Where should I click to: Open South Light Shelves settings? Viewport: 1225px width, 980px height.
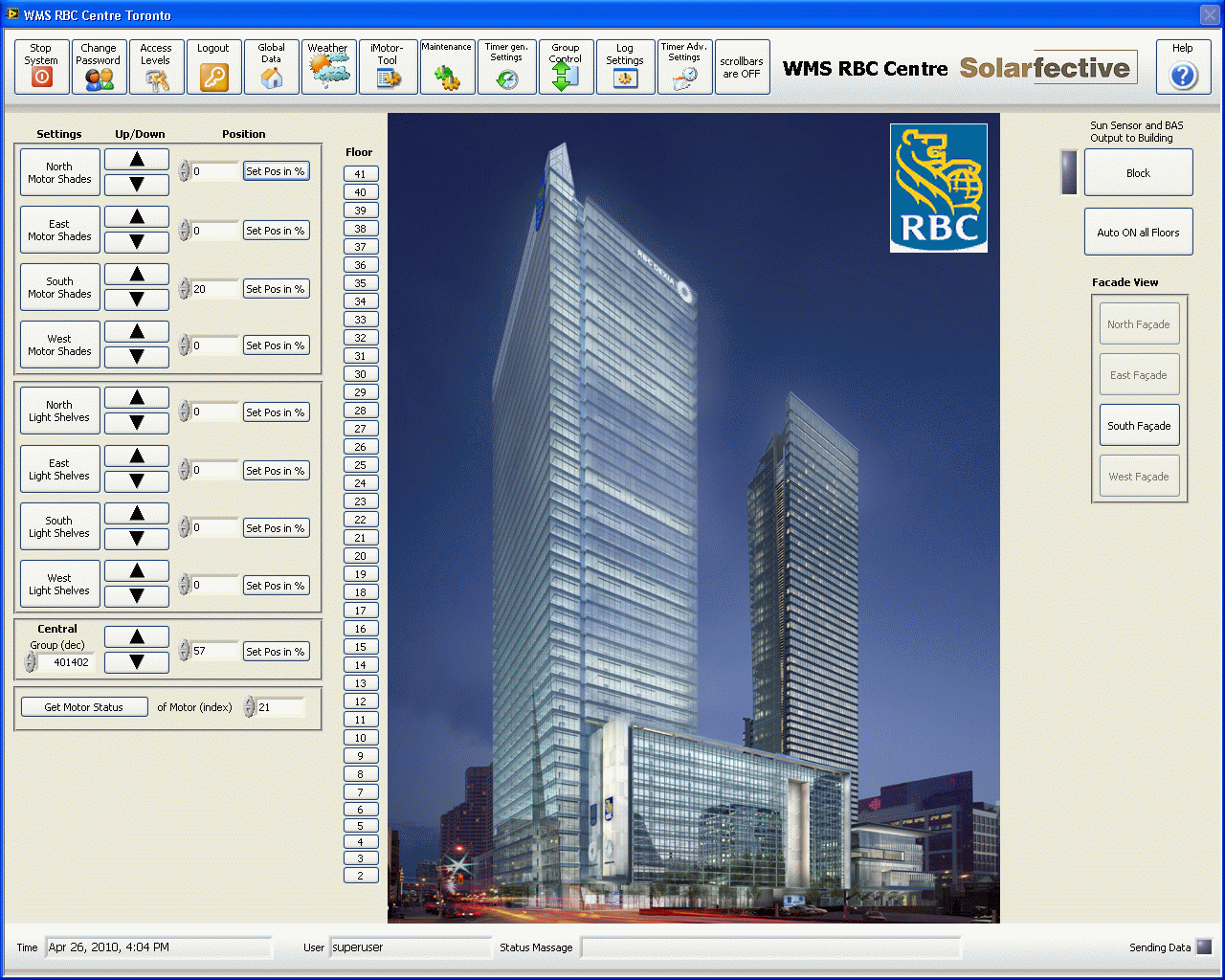click(60, 526)
